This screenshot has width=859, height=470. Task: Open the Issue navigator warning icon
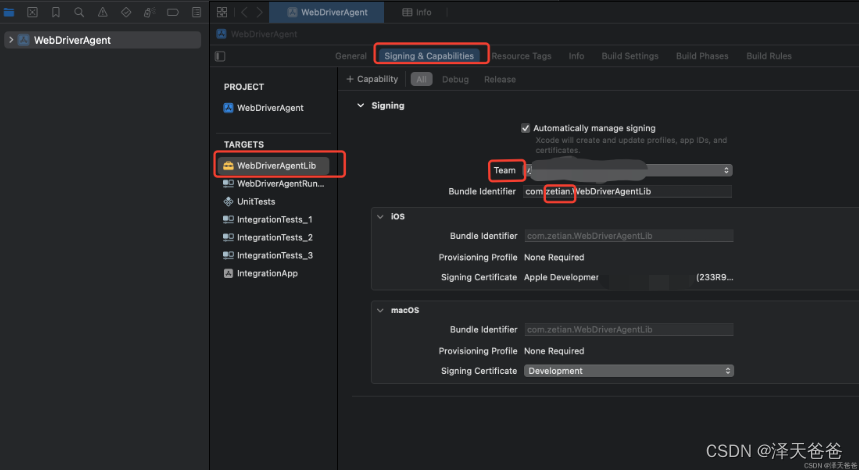tap(102, 12)
